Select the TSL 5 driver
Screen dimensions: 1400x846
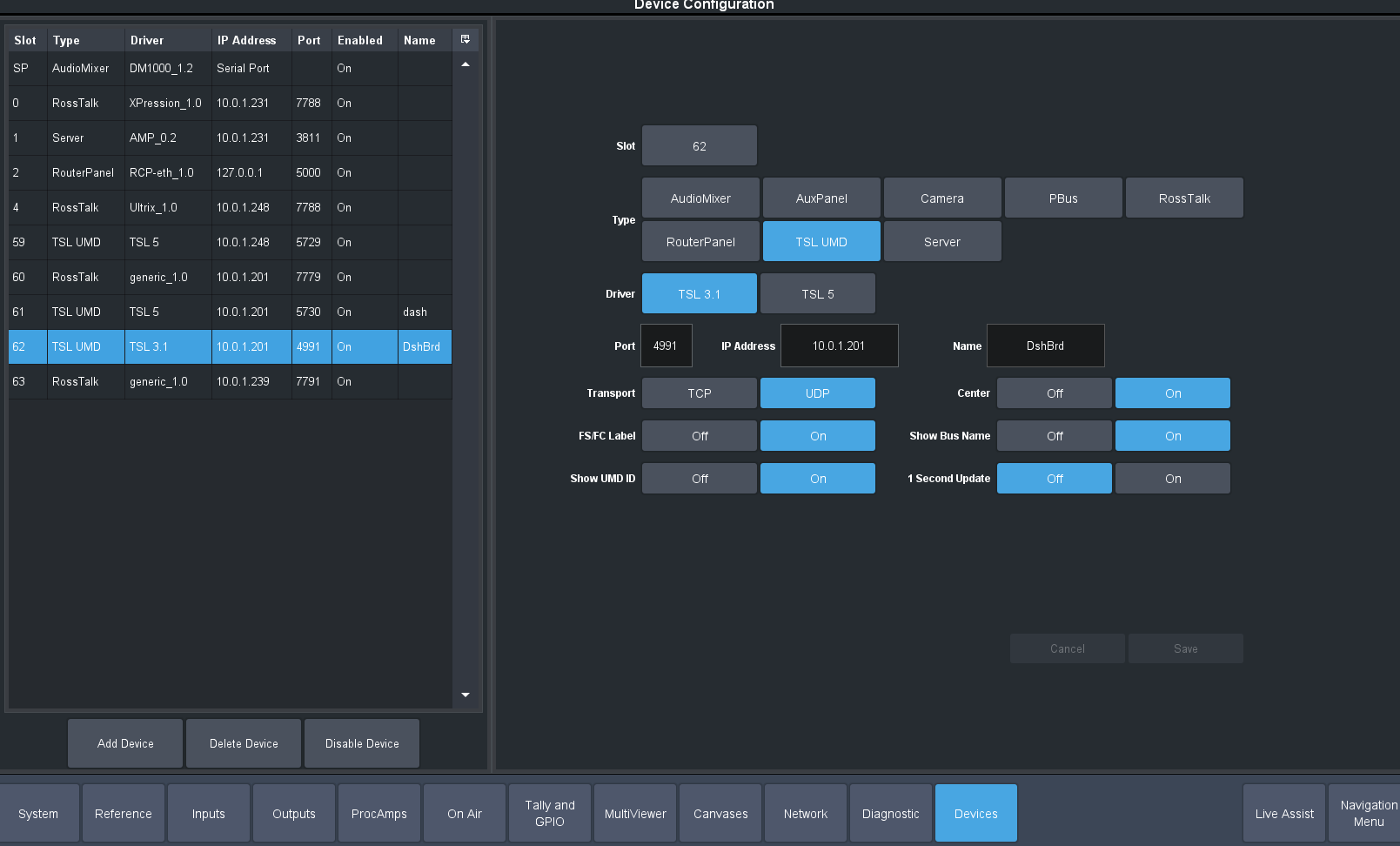coord(817,294)
